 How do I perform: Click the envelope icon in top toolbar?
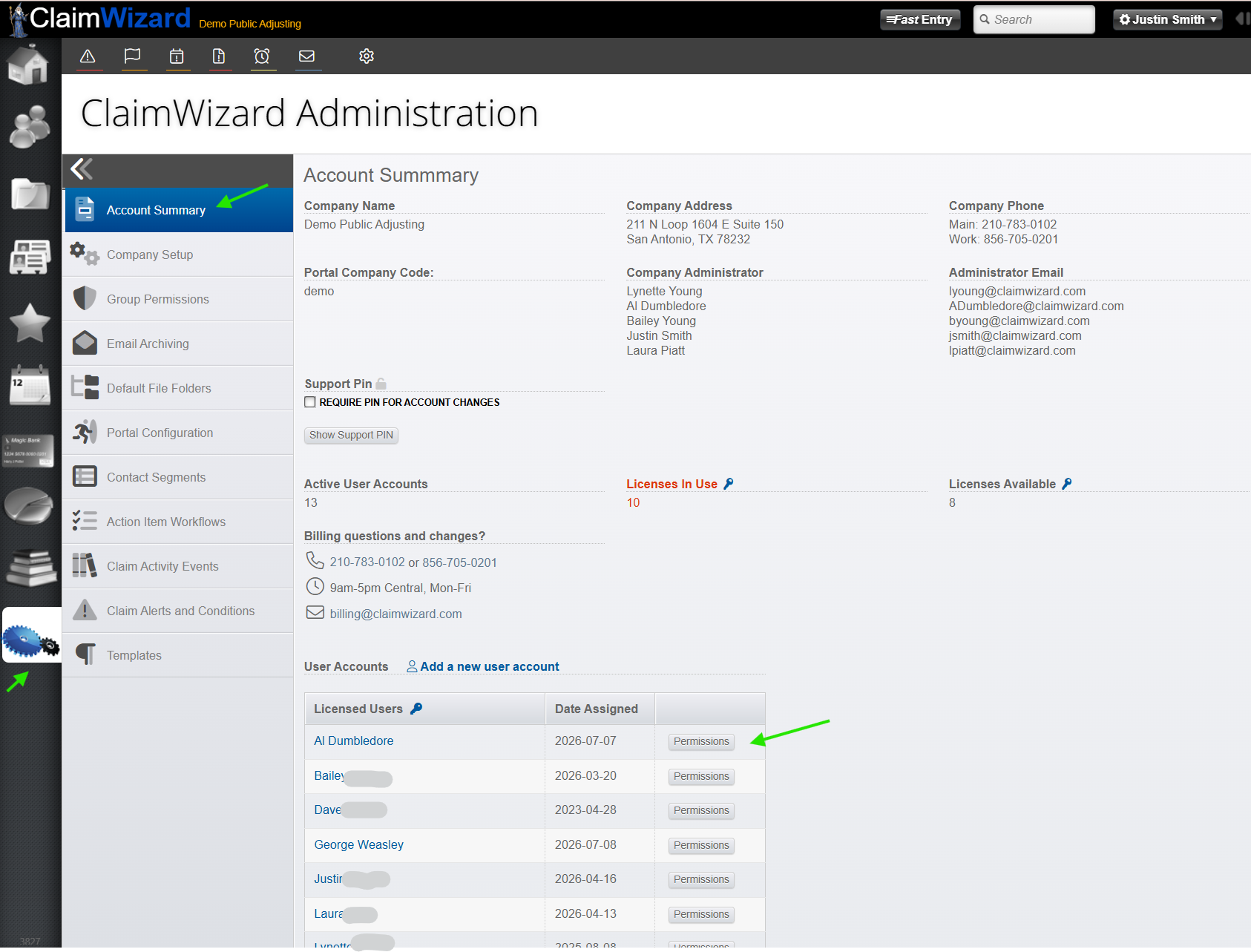click(x=306, y=56)
